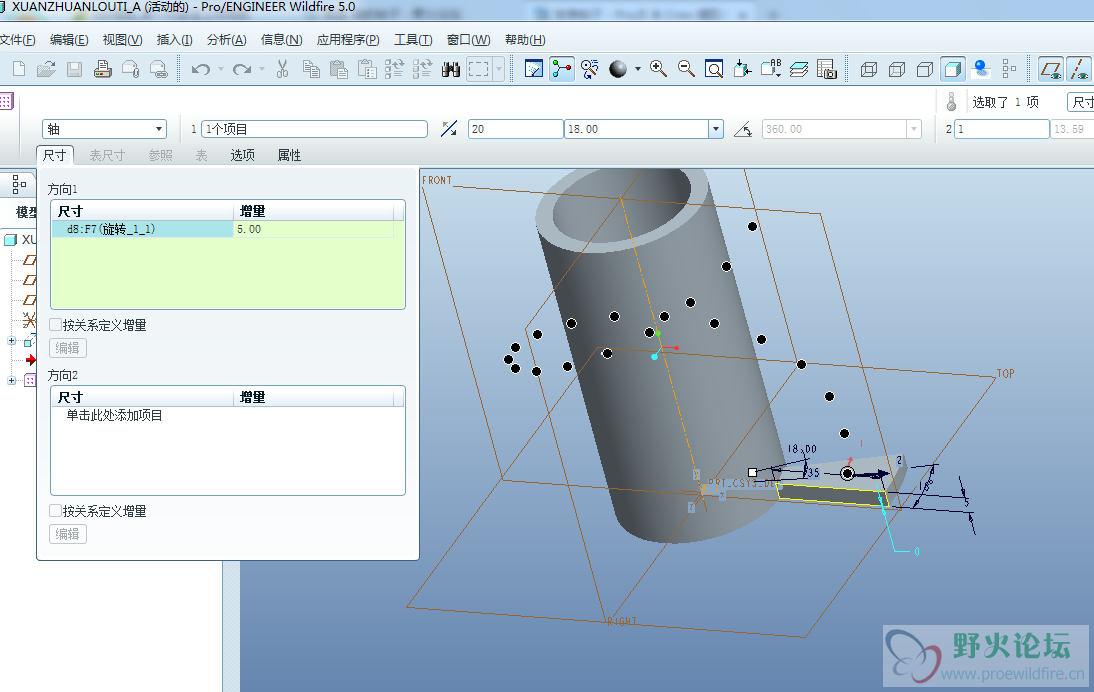Open the 轴 pattern type dropdown

[x=159, y=129]
